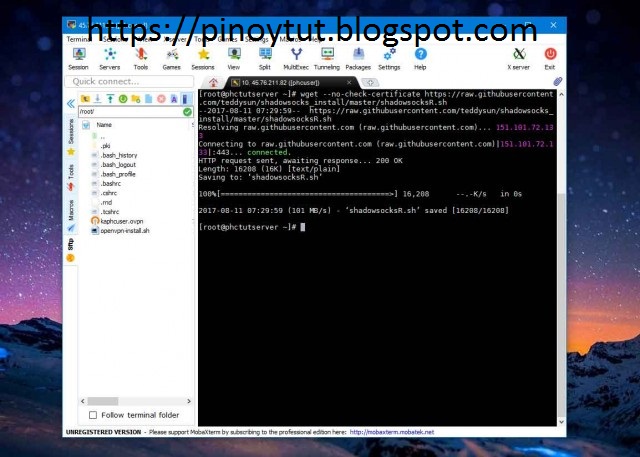Image resolution: width=640 pixels, height=457 pixels.
Task: Select the .tcshrc file
Action: (110, 212)
